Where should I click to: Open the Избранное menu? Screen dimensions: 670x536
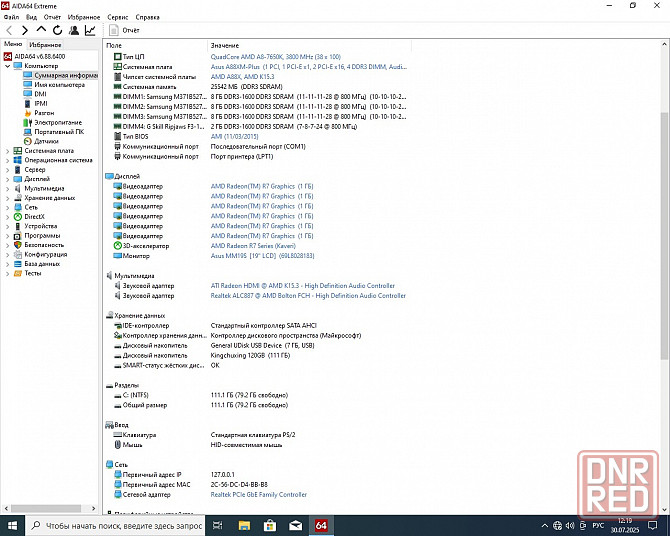84,17
